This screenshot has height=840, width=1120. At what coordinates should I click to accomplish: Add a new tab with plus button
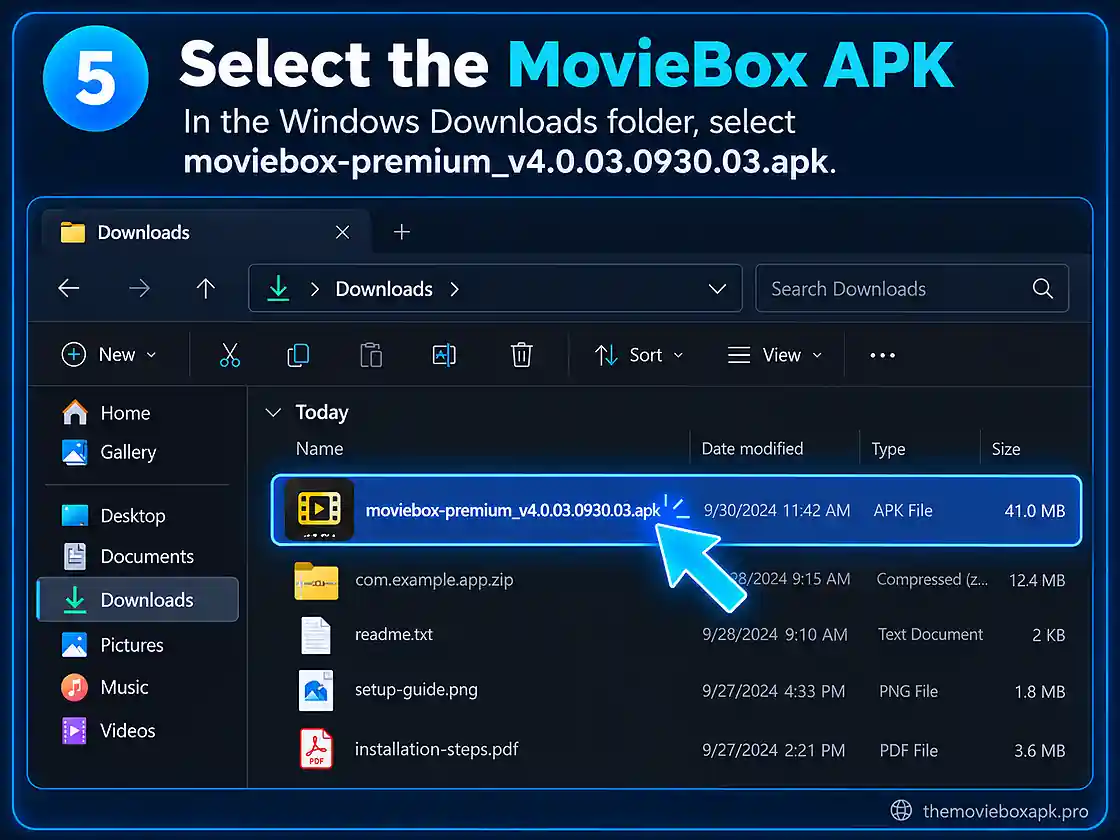pos(401,232)
